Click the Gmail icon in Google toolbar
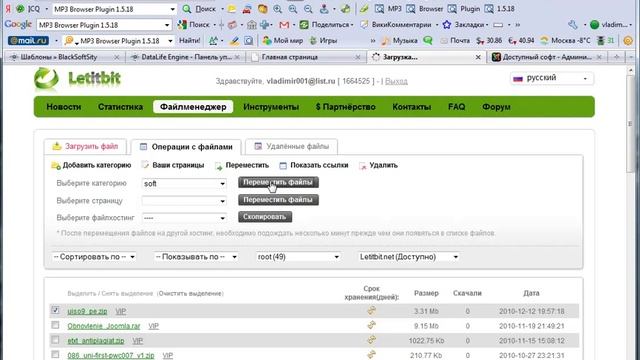This screenshot has width=640, height=360. click(284, 25)
